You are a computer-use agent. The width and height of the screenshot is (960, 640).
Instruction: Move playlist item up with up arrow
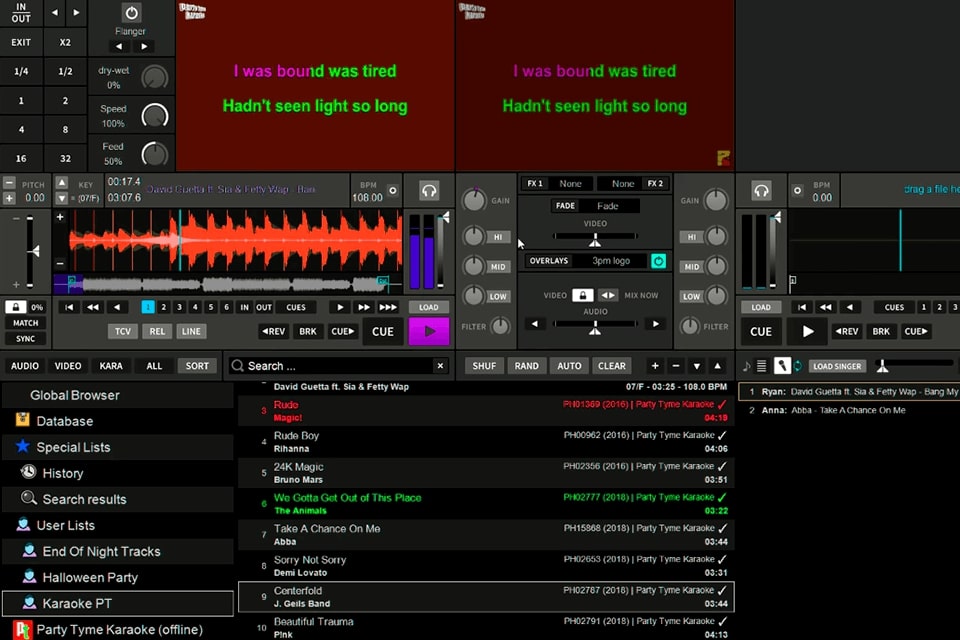coord(718,366)
